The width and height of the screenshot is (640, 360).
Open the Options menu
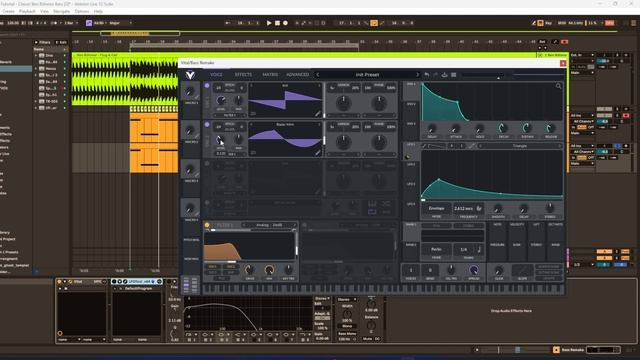click(82, 11)
